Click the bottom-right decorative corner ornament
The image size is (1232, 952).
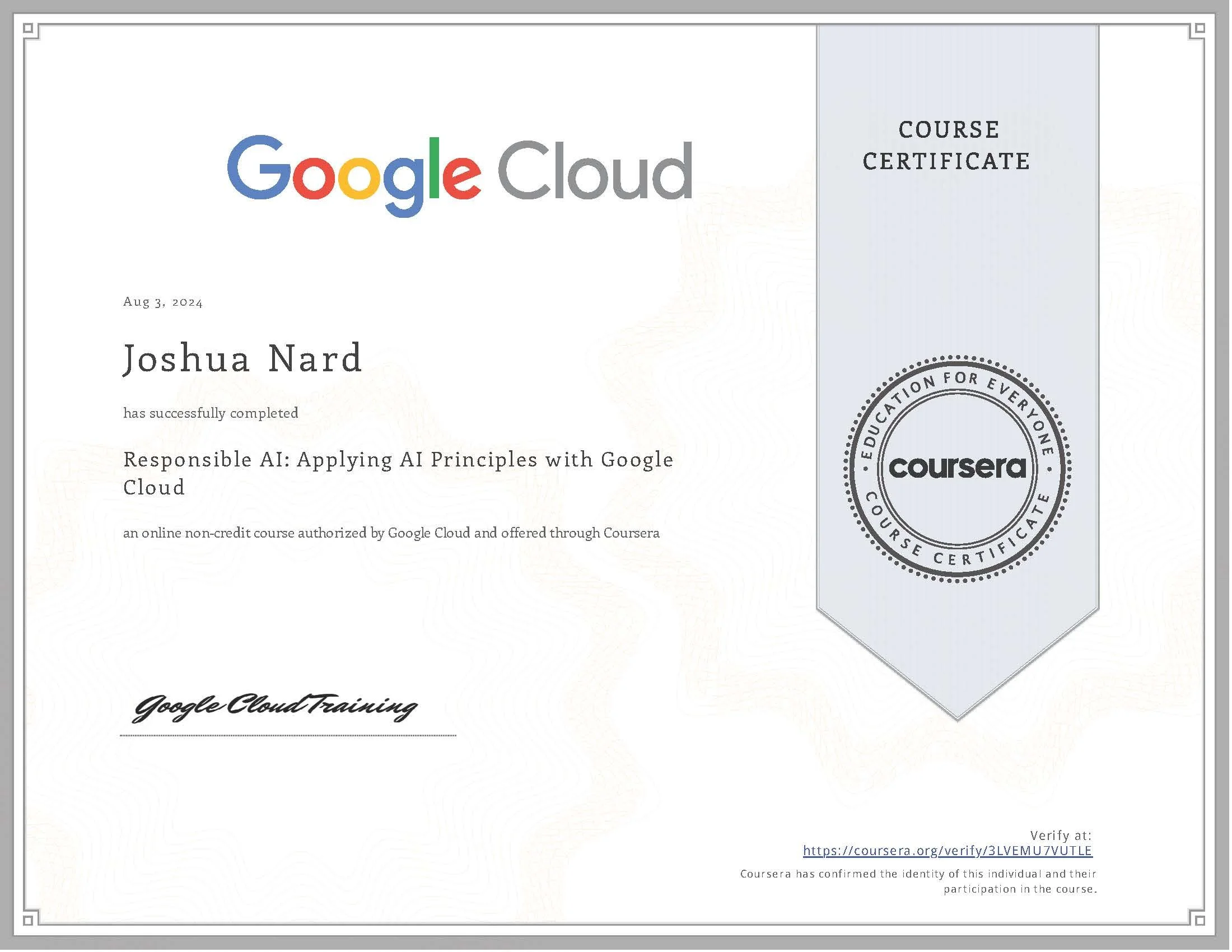click(x=1201, y=920)
